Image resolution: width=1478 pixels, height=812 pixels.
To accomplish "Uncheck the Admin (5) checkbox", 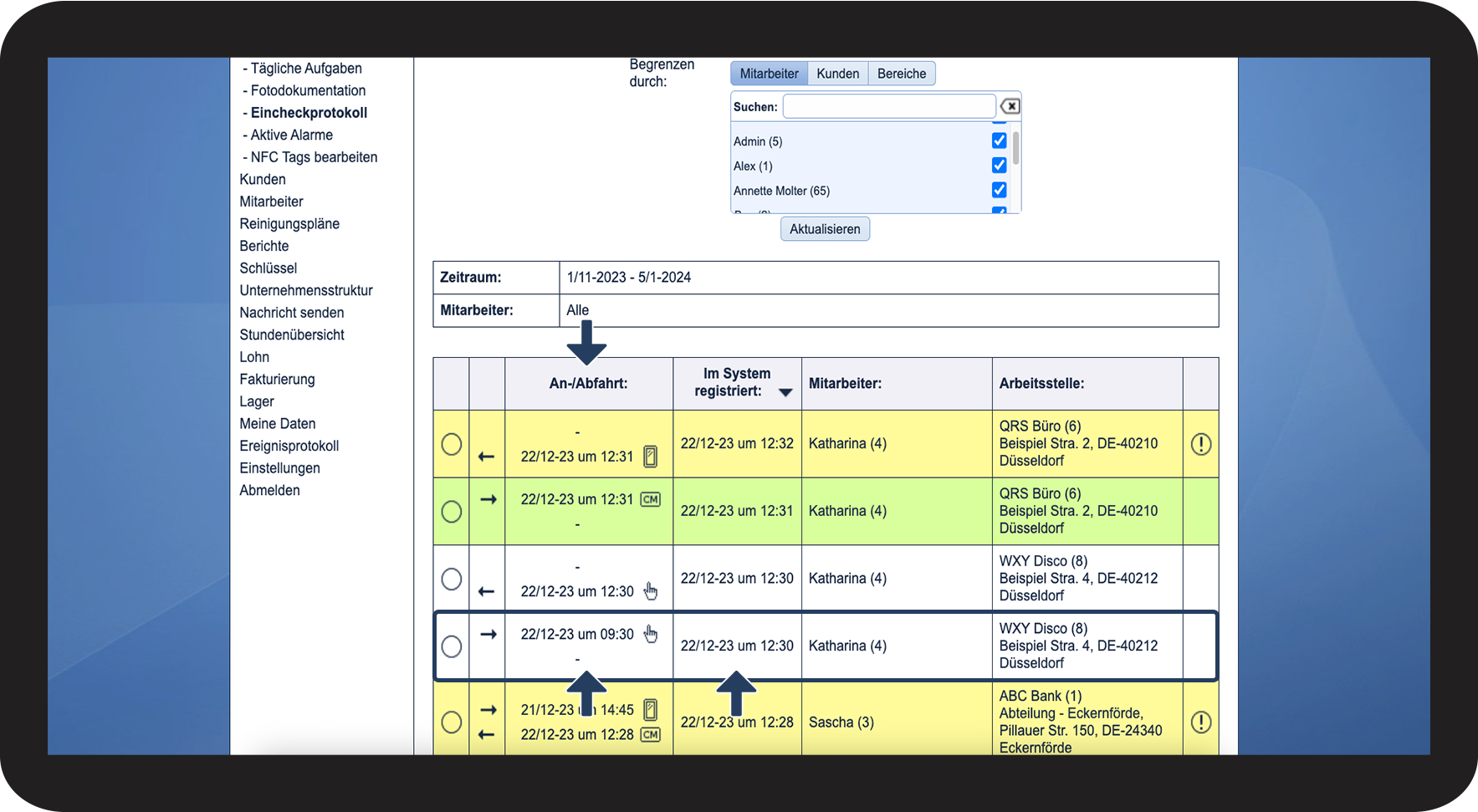I will (x=999, y=140).
